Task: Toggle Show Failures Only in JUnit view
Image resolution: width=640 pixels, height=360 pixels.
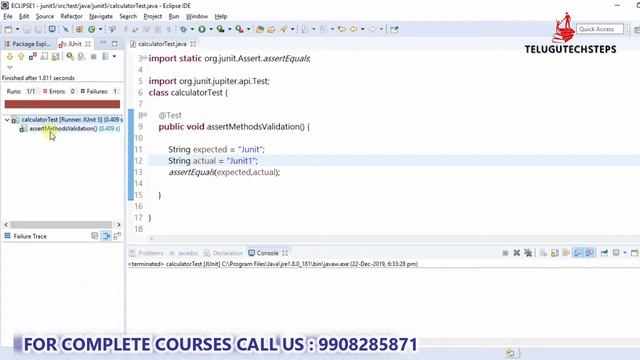Action: pyautogui.click(x=33, y=56)
